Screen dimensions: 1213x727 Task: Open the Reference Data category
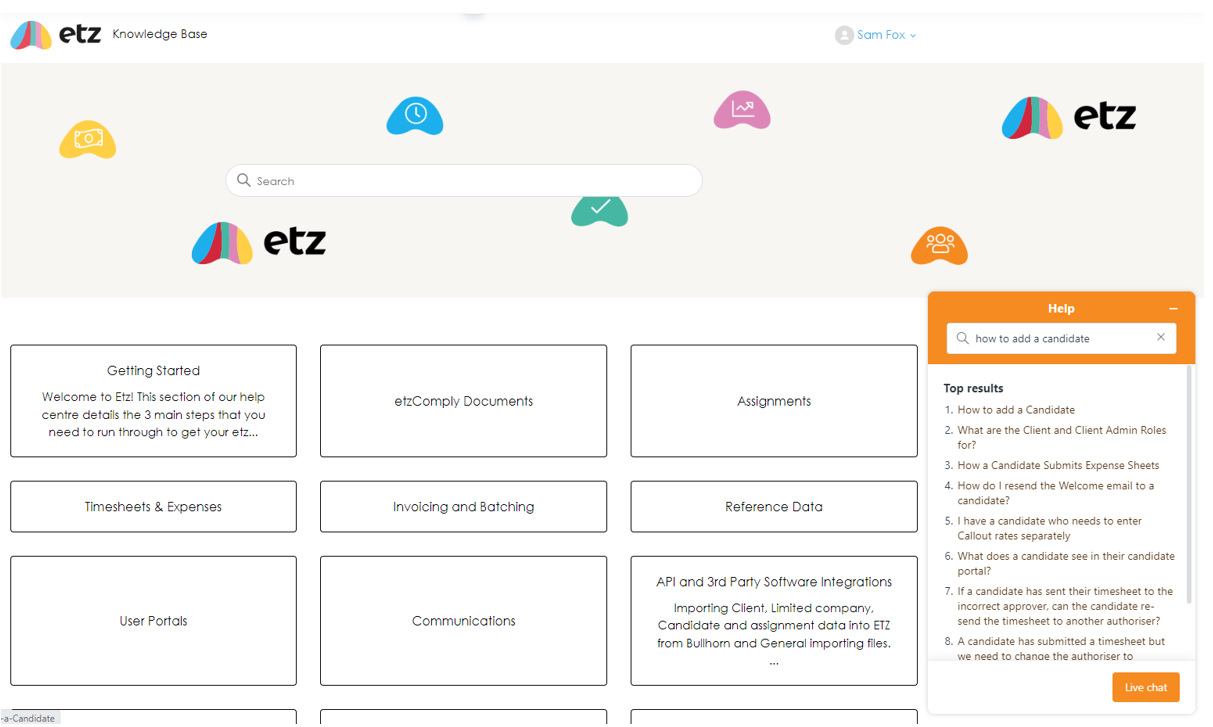pos(774,506)
